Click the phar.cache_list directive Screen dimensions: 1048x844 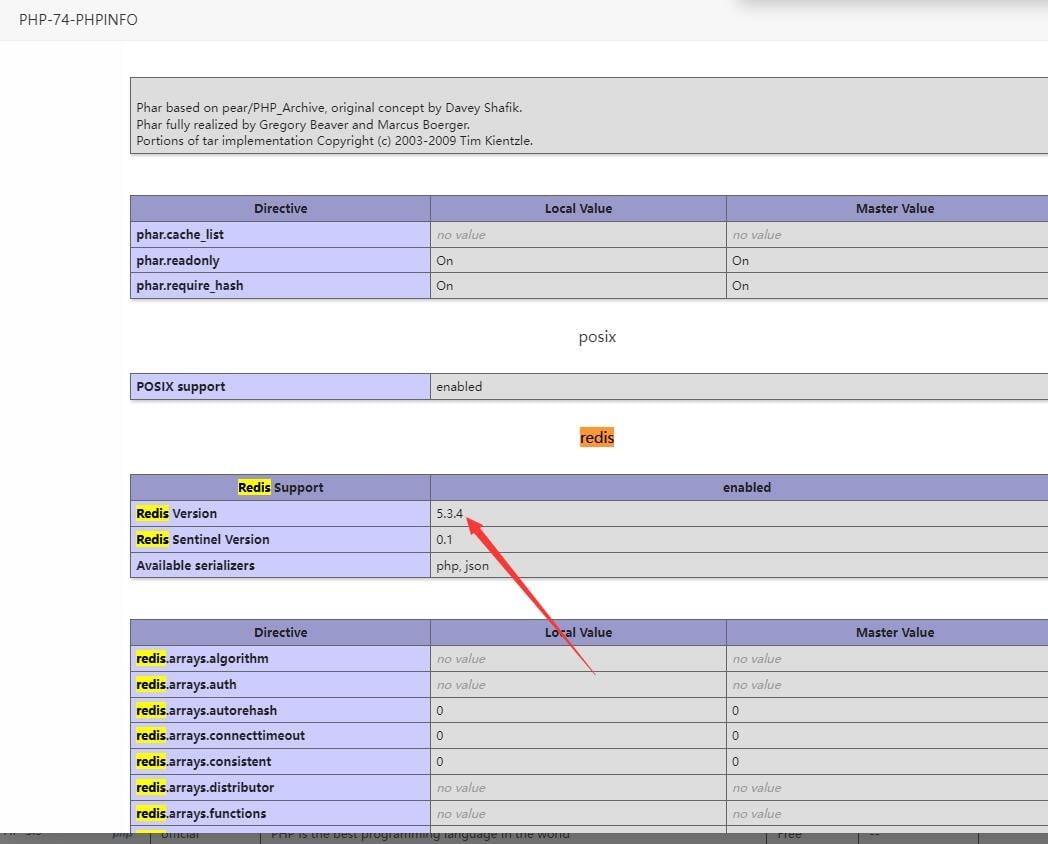(x=179, y=234)
